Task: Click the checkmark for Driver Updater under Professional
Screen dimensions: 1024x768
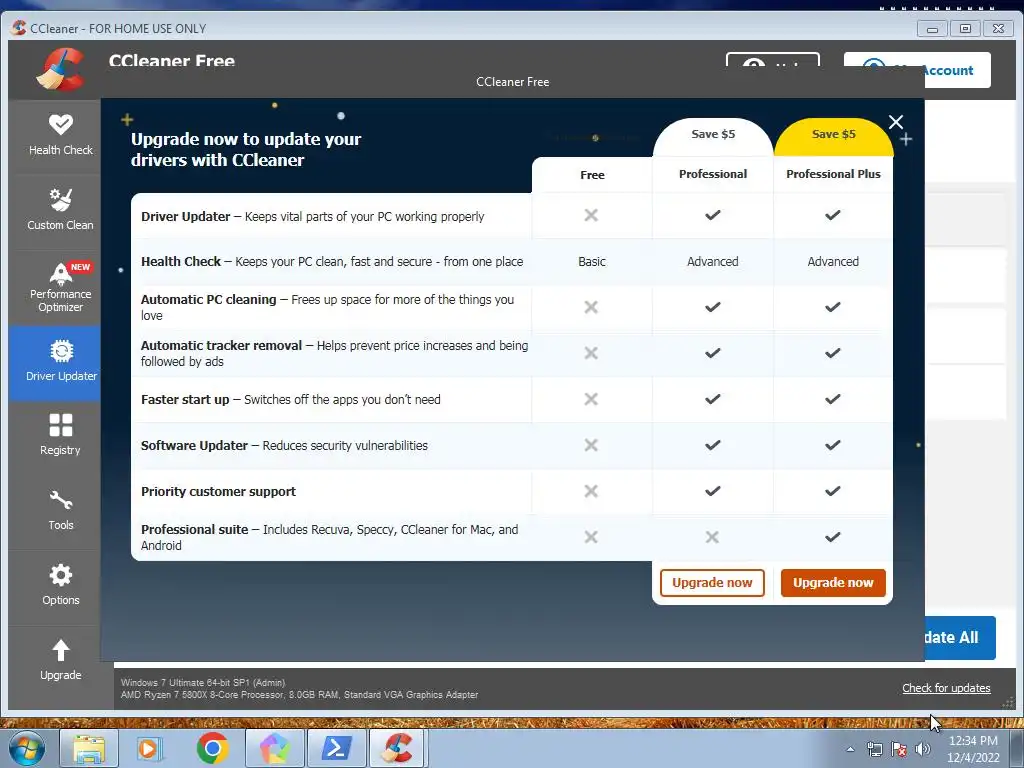Action: click(712, 215)
